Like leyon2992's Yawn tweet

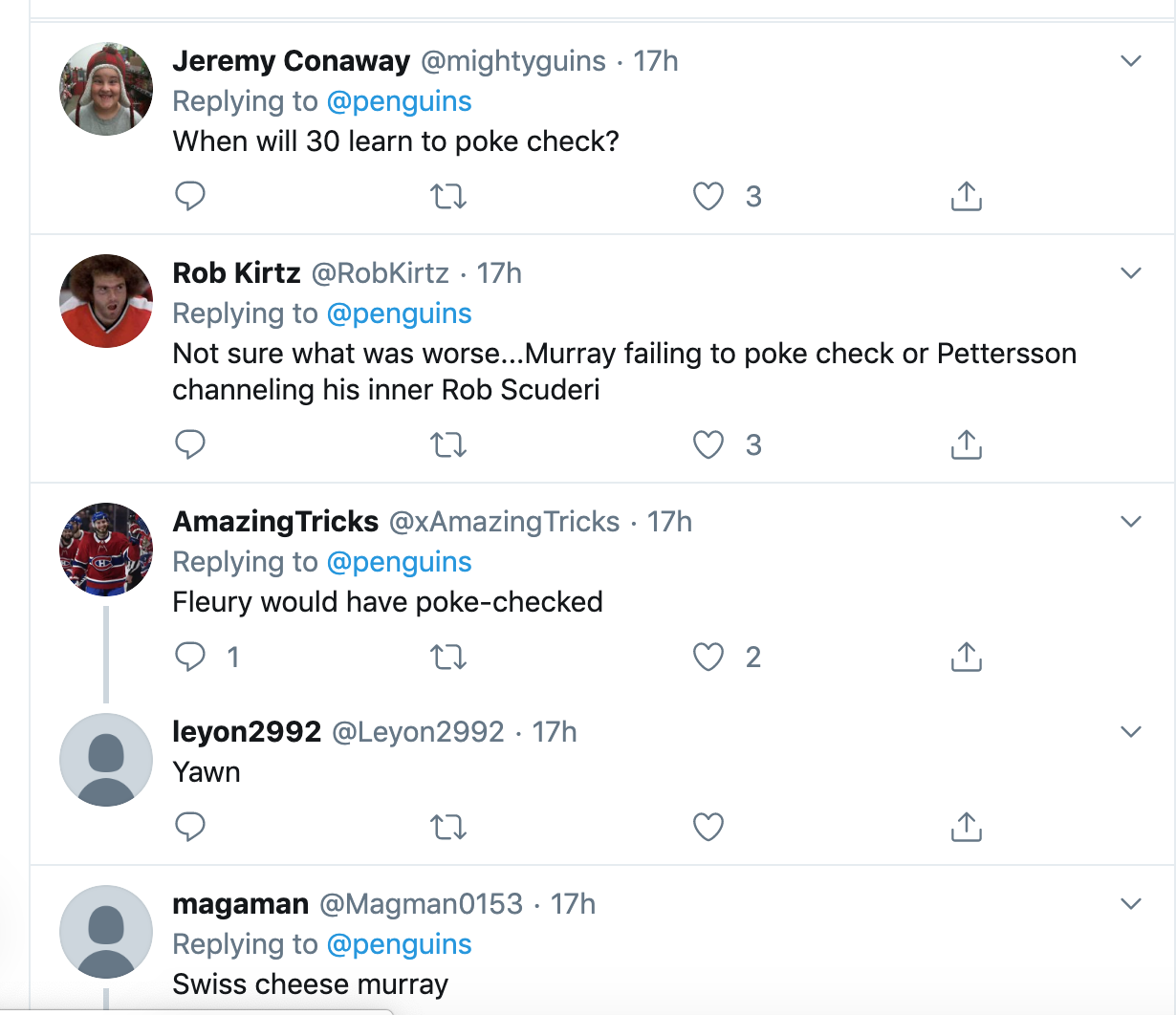pos(708,827)
